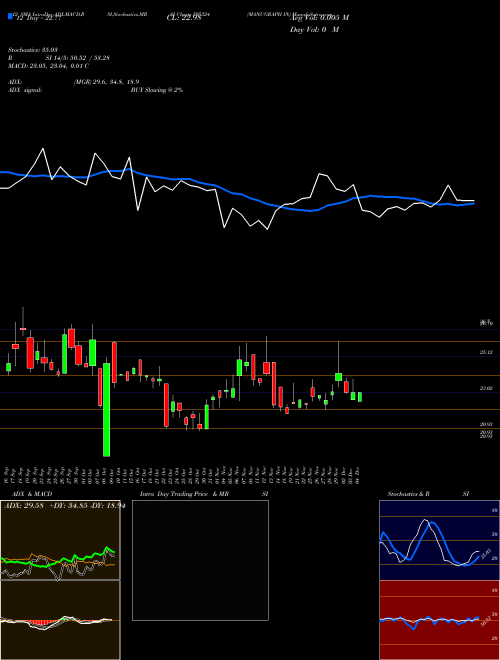Viewport: 500px width, 660px height.
Task: Select the 'CL: 22.98' closing price text
Action: click(x=184, y=18)
